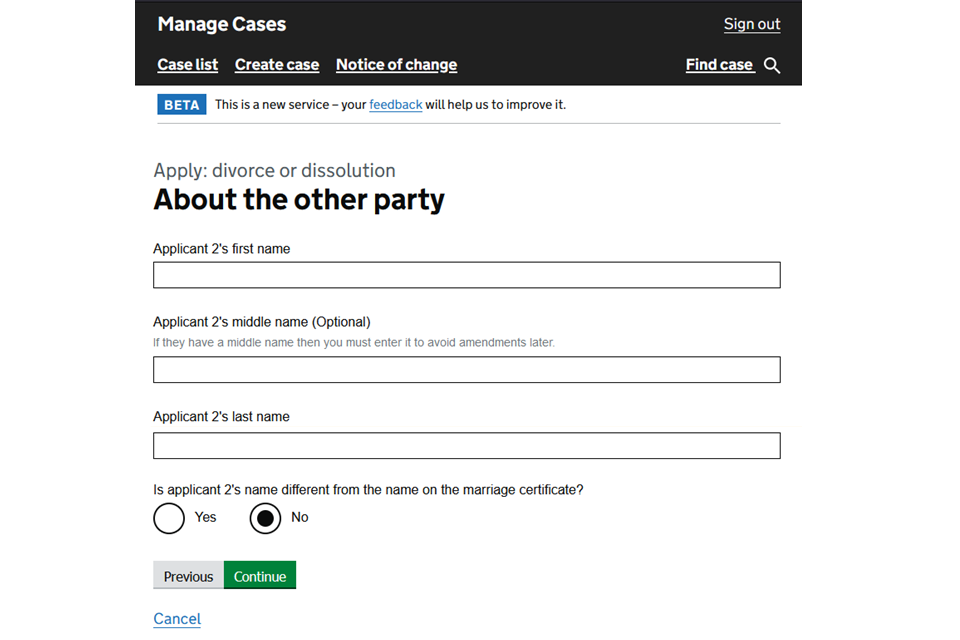
Task: Click the search magnifier icon
Action: 772,65
